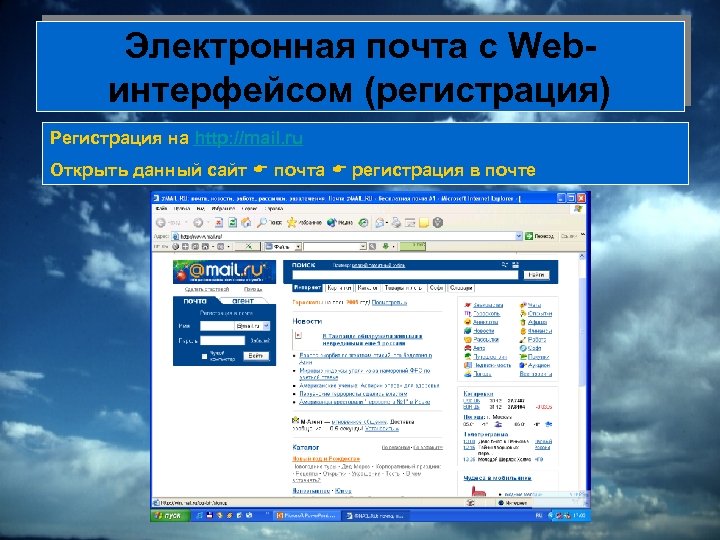The width and height of the screenshot is (720, 540).
Task: Open the History clock icon
Action: pos(363,223)
